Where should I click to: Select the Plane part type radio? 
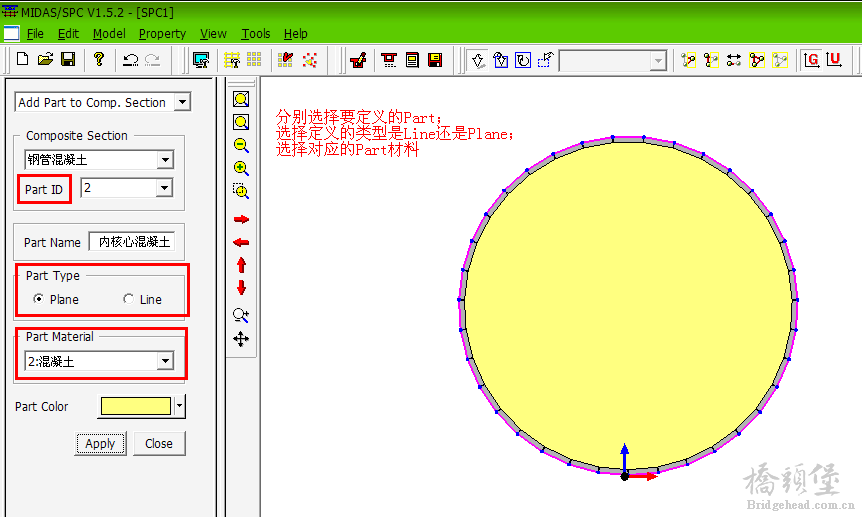pyautogui.click(x=38, y=299)
